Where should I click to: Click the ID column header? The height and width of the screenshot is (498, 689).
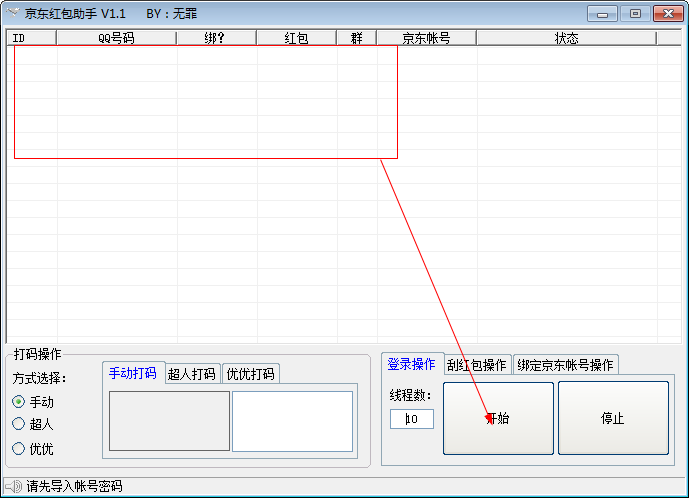[x=32, y=38]
